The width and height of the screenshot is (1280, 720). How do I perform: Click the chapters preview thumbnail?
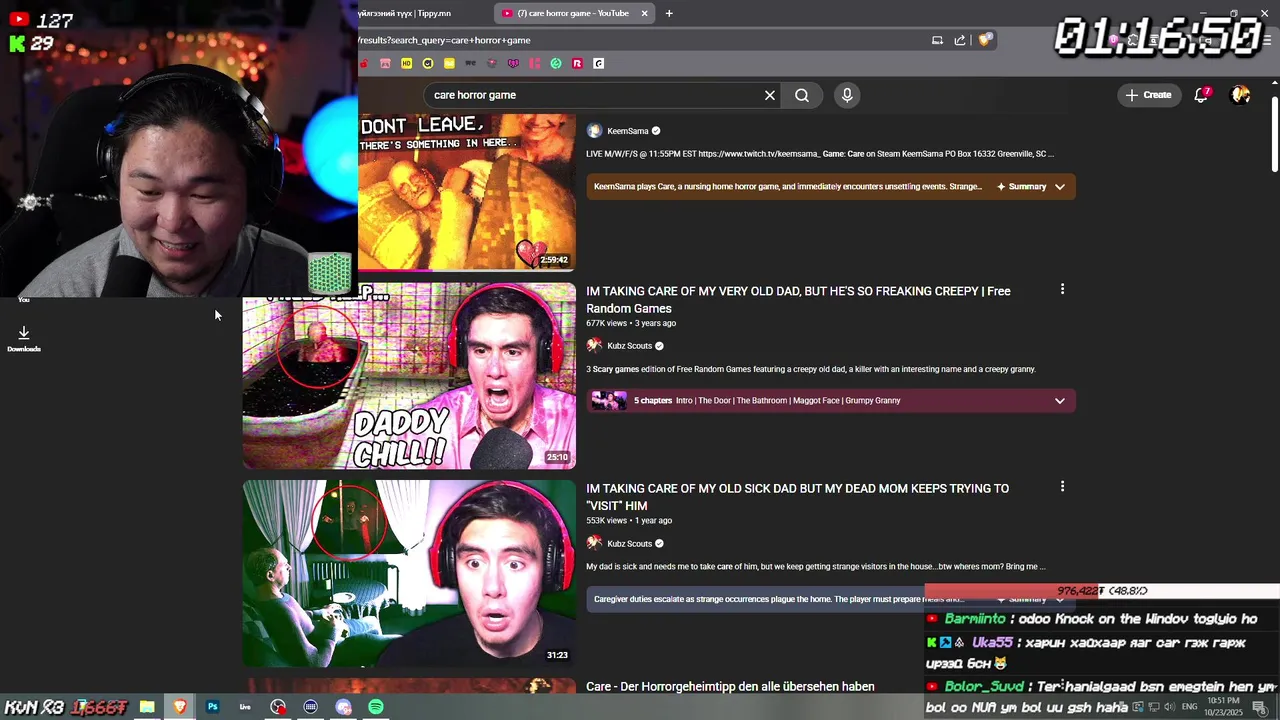click(x=609, y=401)
